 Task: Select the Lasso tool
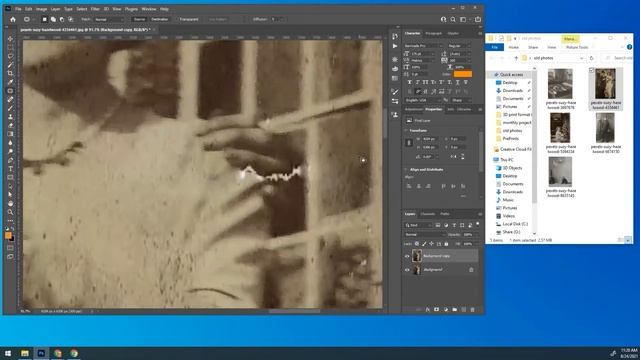click(x=10, y=56)
